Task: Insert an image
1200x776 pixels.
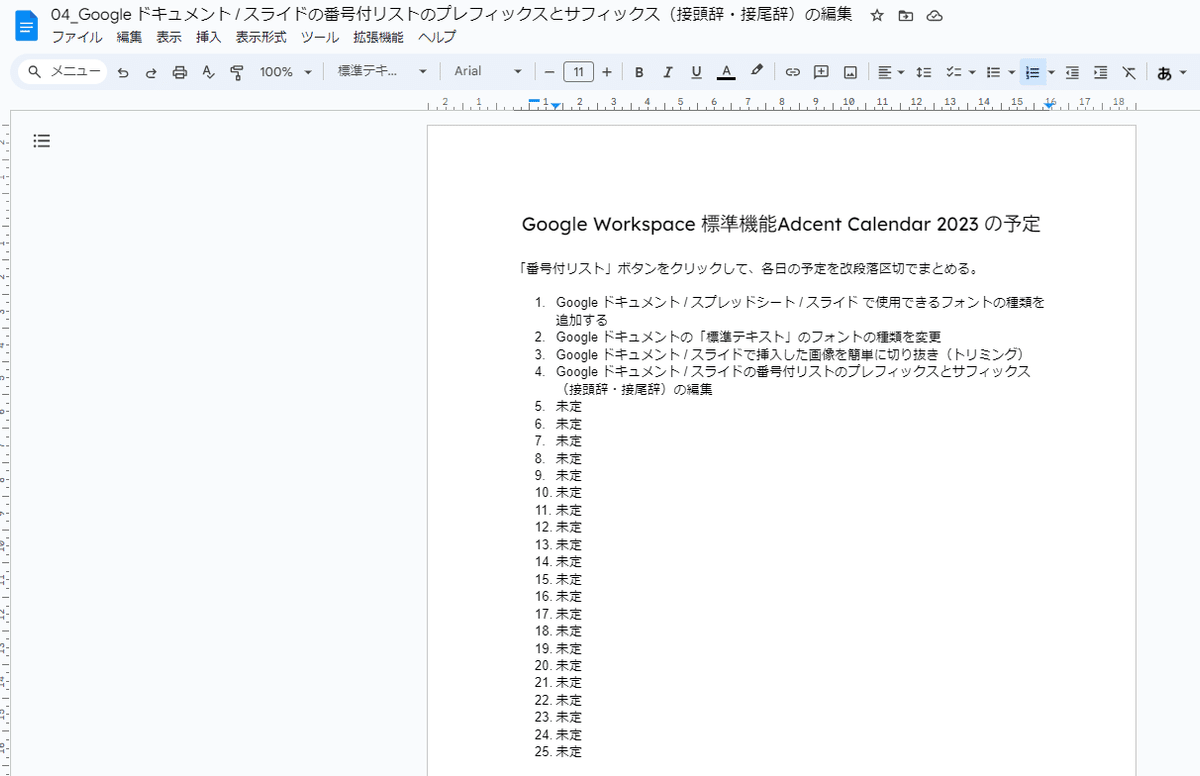Action: 850,72
